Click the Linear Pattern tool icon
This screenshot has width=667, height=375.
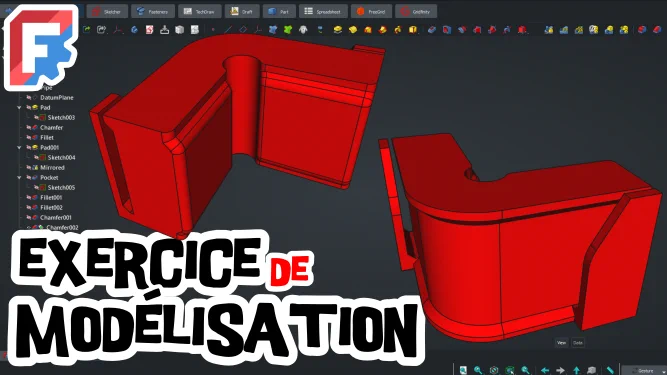(x=564, y=30)
